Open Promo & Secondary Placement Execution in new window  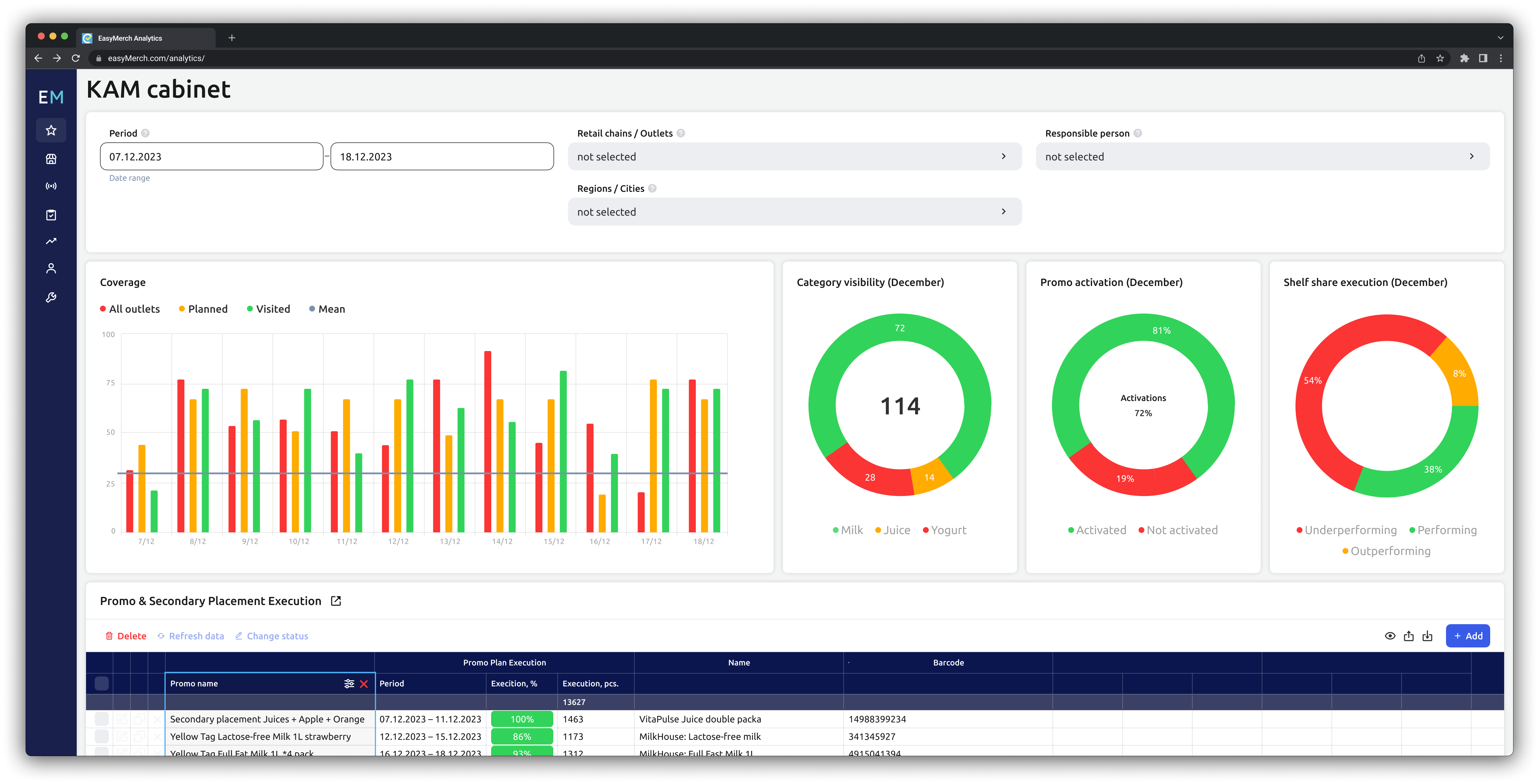336,601
